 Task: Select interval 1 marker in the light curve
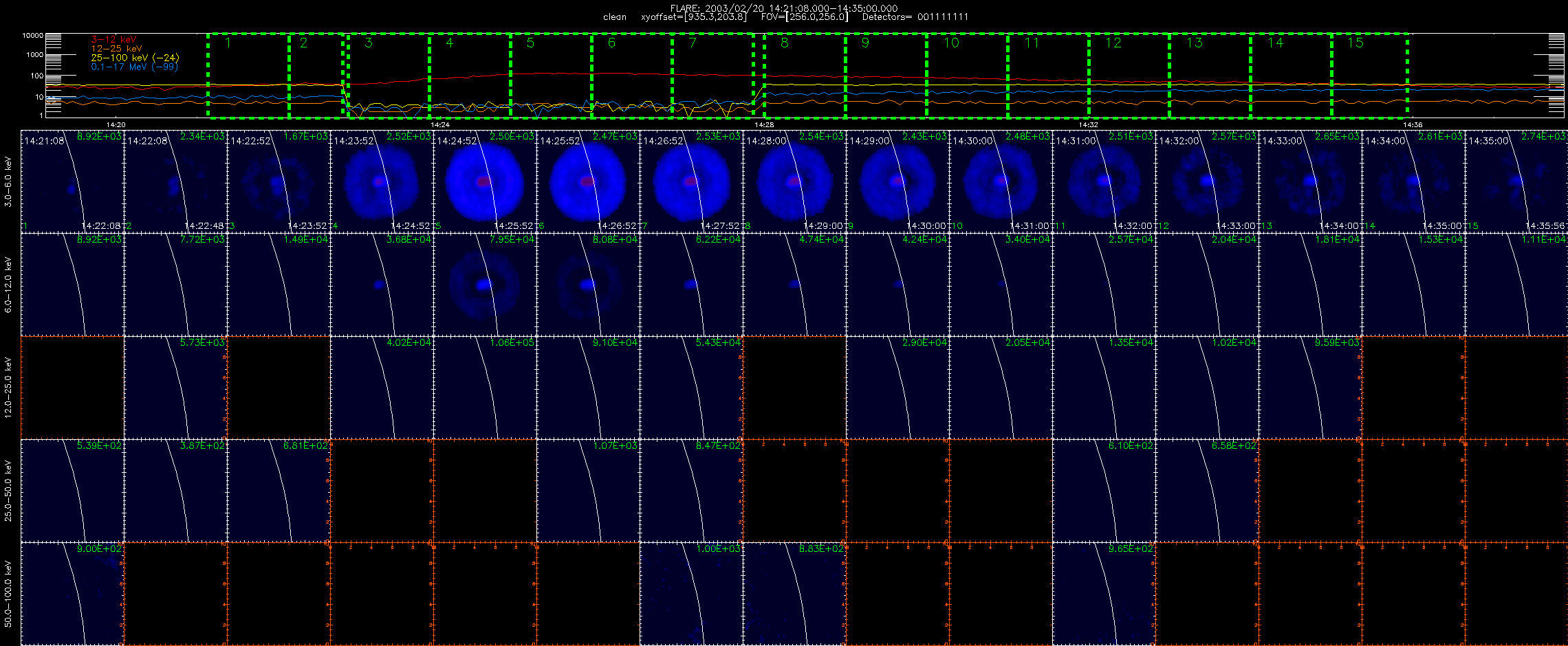[228, 43]
